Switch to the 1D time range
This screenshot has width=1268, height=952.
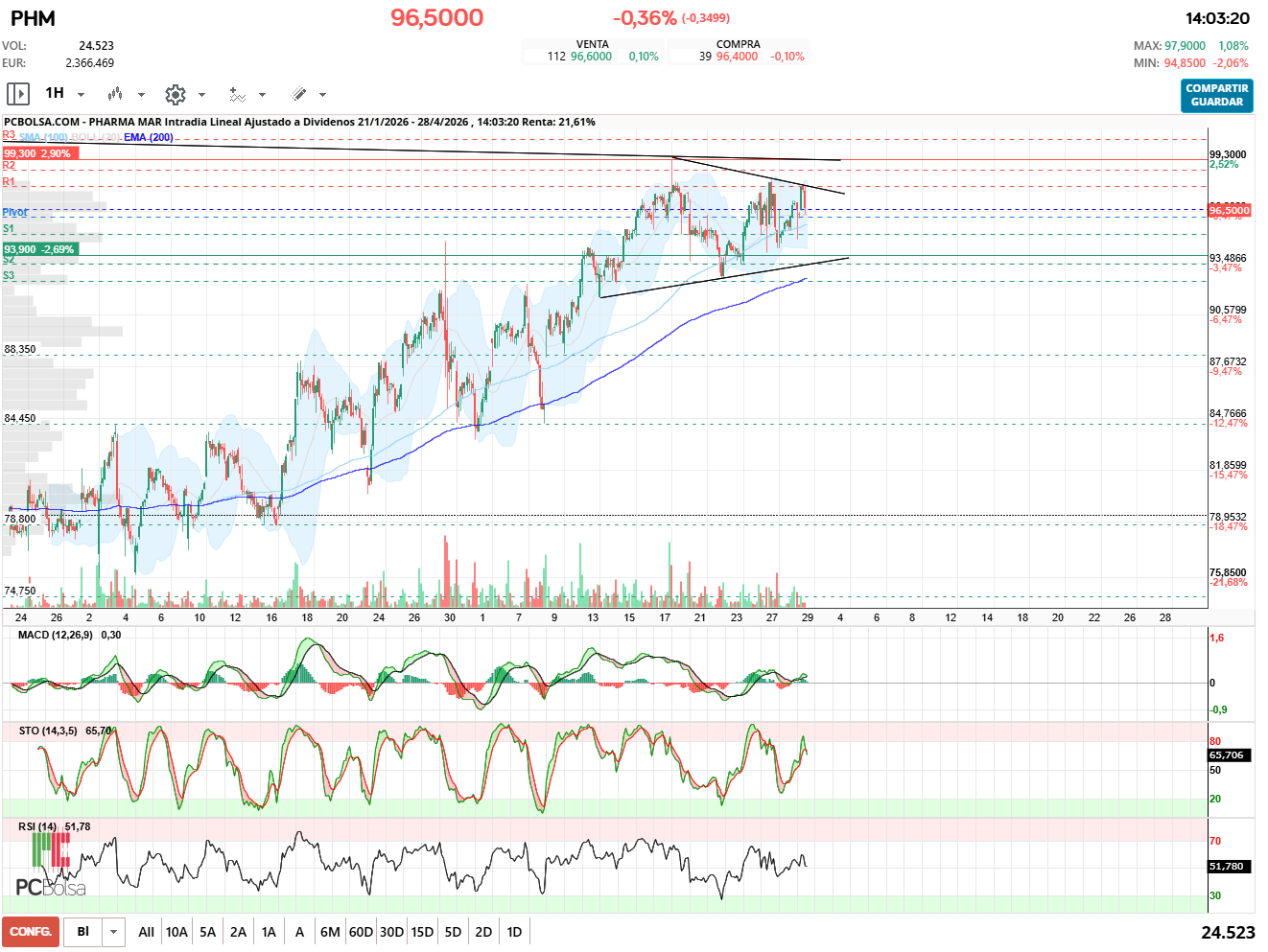pyautogui.click(x=514, y=932)
